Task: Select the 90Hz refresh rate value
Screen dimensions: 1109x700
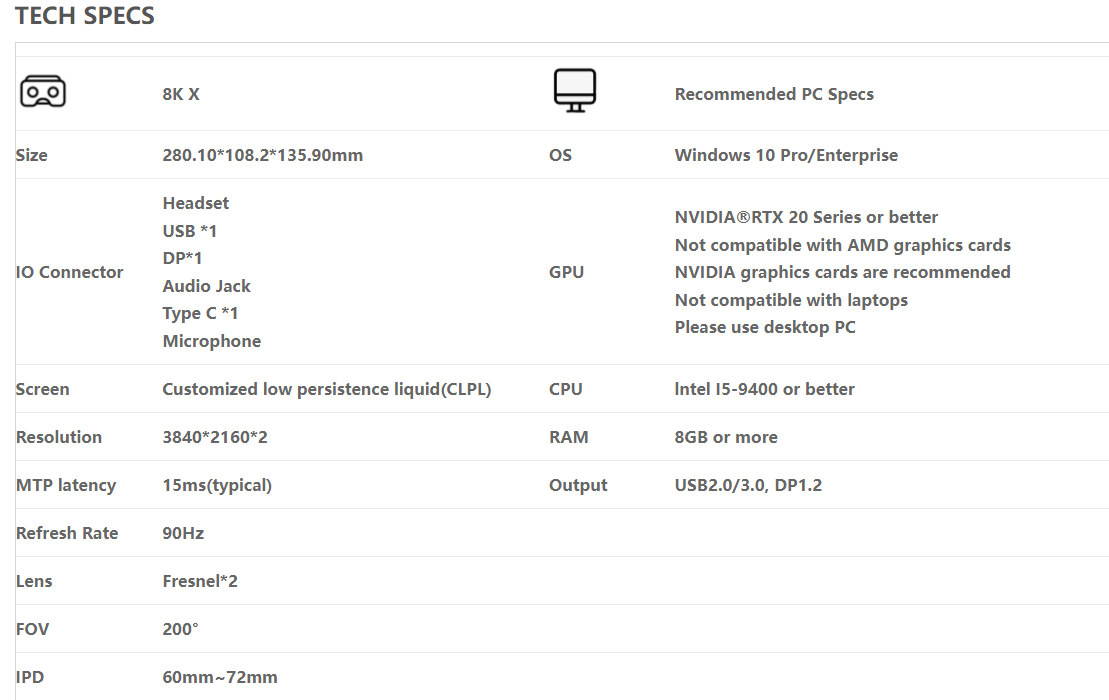Action: pyautogui.click(x=183, y=533)
